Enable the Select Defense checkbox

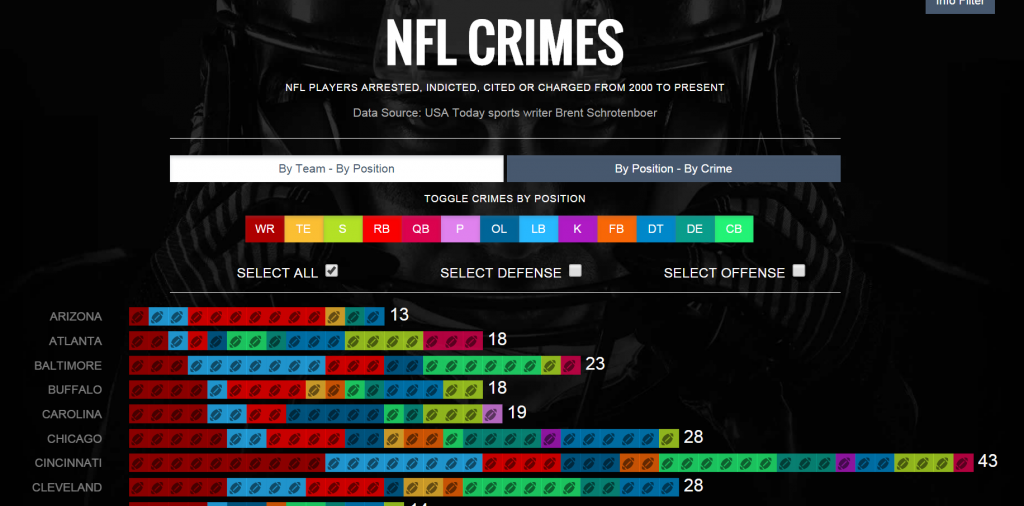[575, 271]
